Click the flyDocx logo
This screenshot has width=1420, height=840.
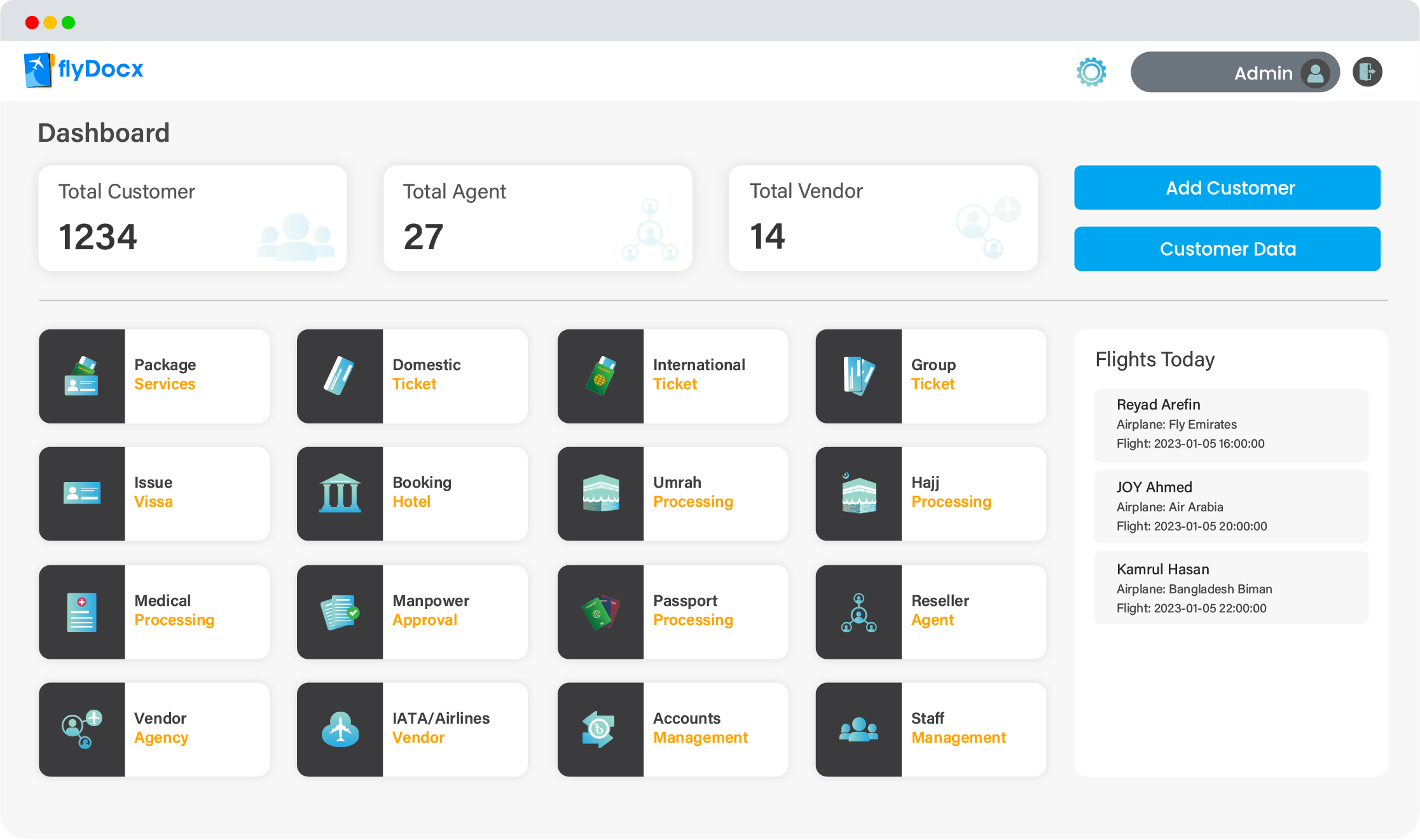coord(84,70)
